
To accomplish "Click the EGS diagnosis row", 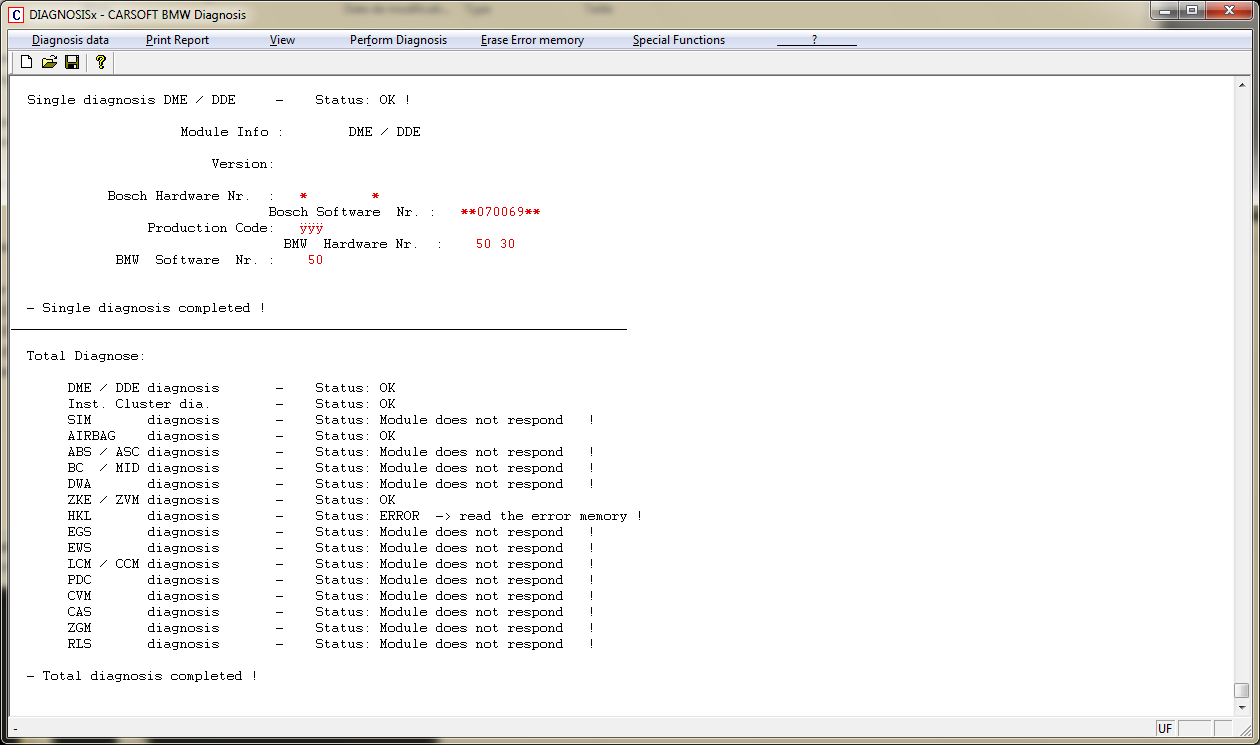I will click(331, 532).
